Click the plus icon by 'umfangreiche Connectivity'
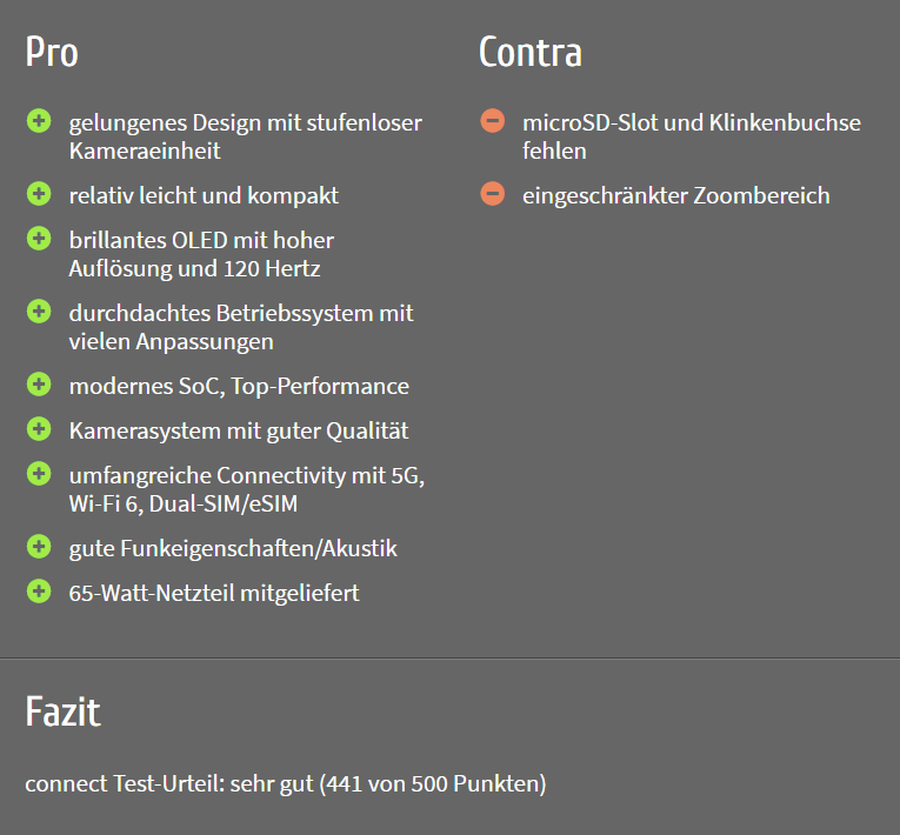The width and height of the screenshot is (900, 835). [39, 473]
